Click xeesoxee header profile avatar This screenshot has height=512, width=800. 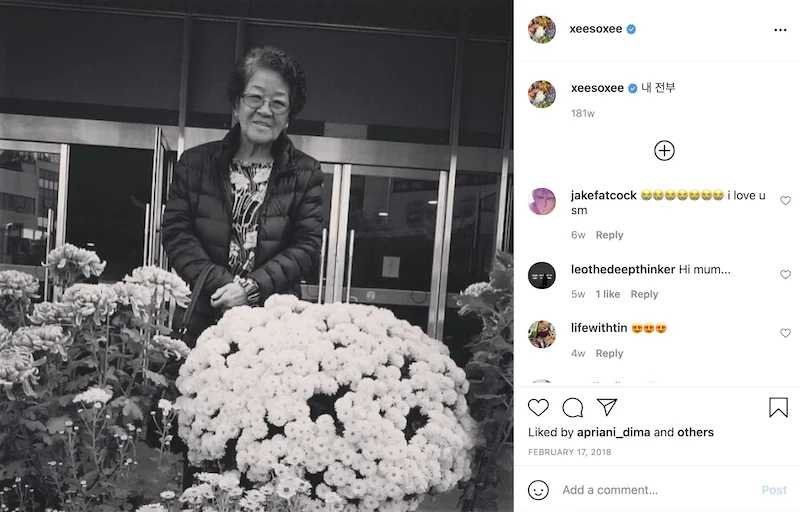542,30
